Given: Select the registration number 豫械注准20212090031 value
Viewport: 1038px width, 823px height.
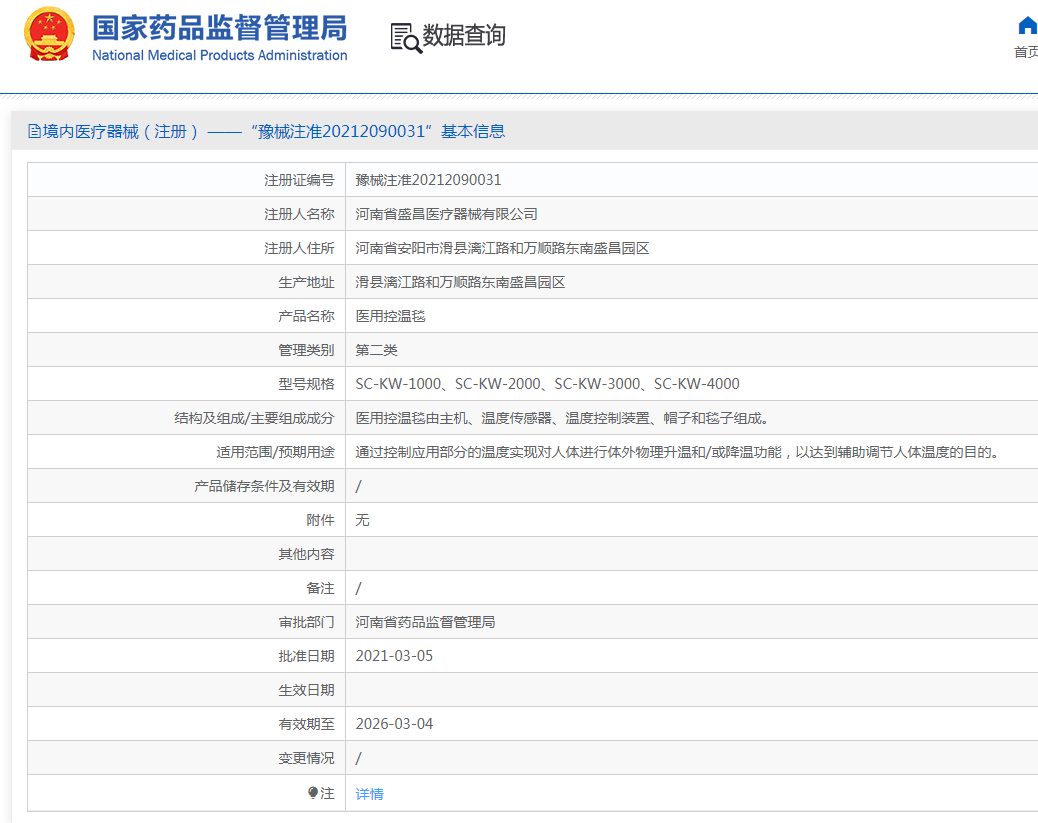Looking at the screenshot, I should (428, 180).
